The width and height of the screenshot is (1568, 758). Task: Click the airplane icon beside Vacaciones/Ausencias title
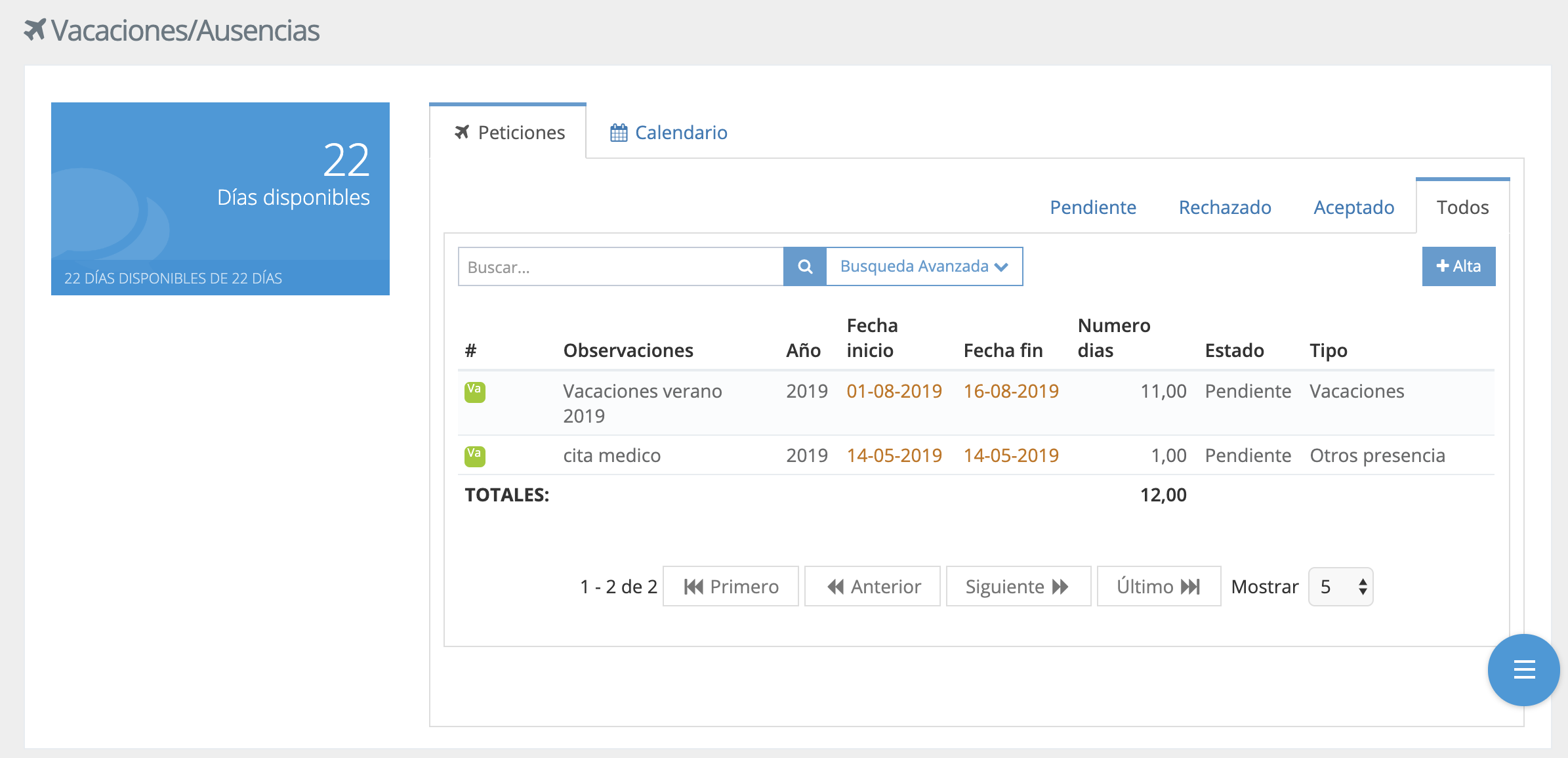pos(35,30)
